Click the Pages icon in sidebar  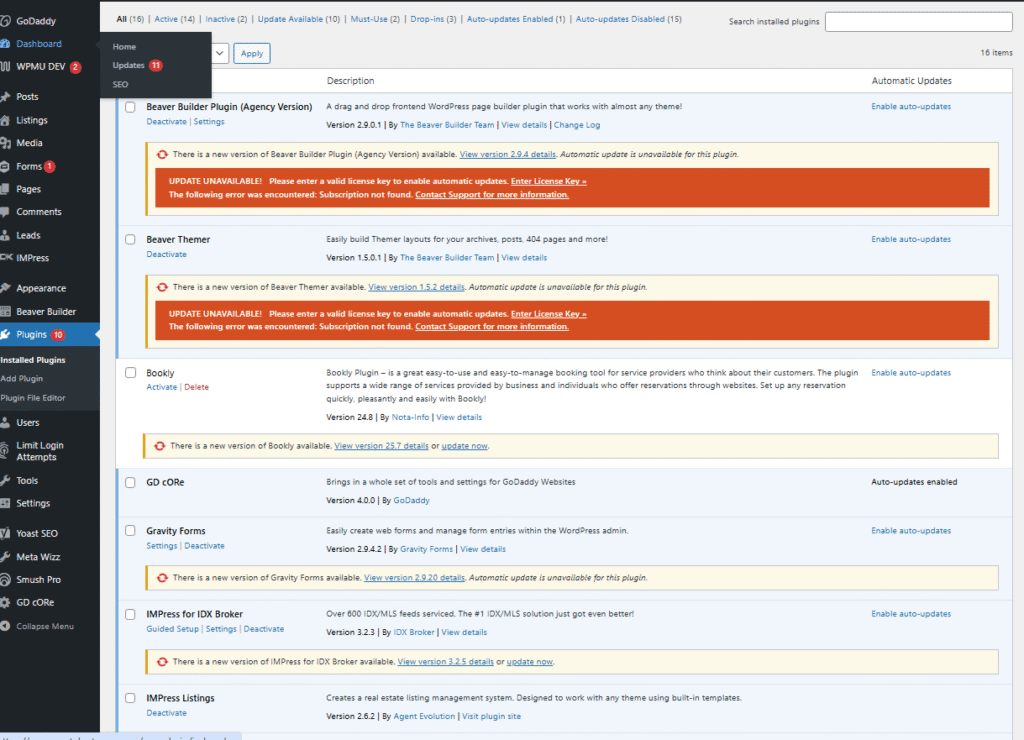pos(5,189)
